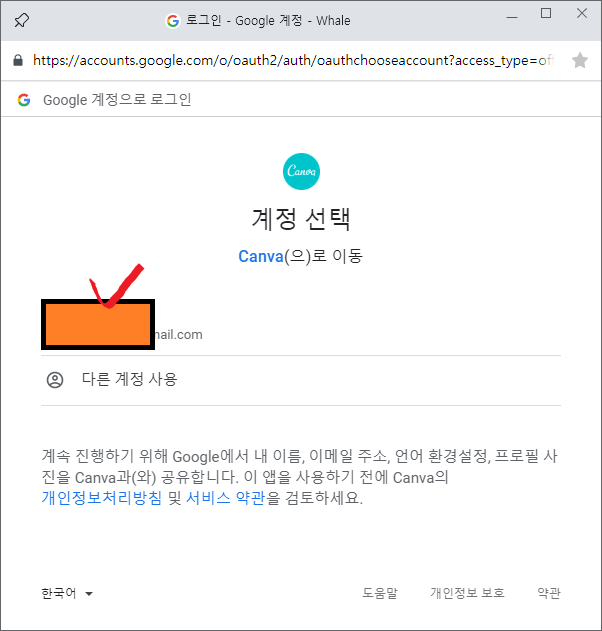Viewport: 602px width, 631px height.
Task: Pin the window using the pin icon
Action: 22,20
